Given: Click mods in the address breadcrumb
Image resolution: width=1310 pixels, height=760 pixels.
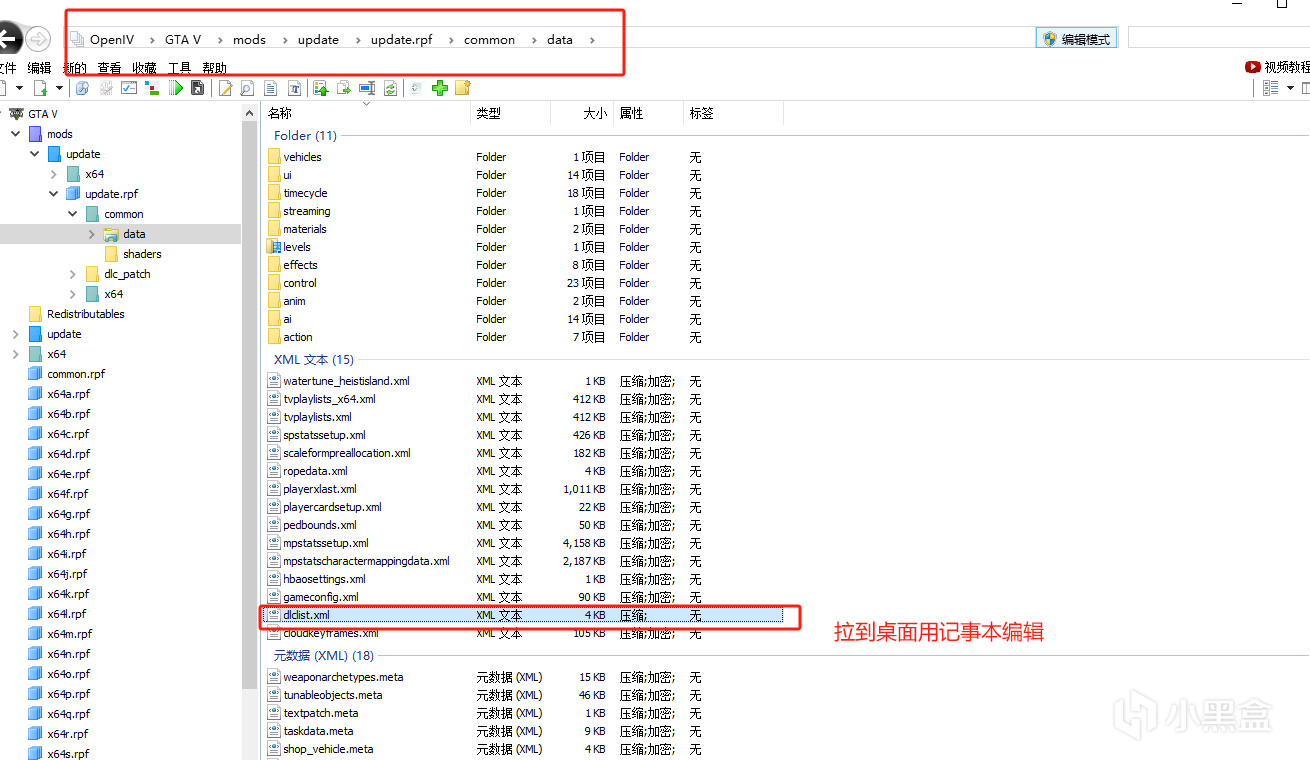Looking at the screenshot, I should (249, 40).
